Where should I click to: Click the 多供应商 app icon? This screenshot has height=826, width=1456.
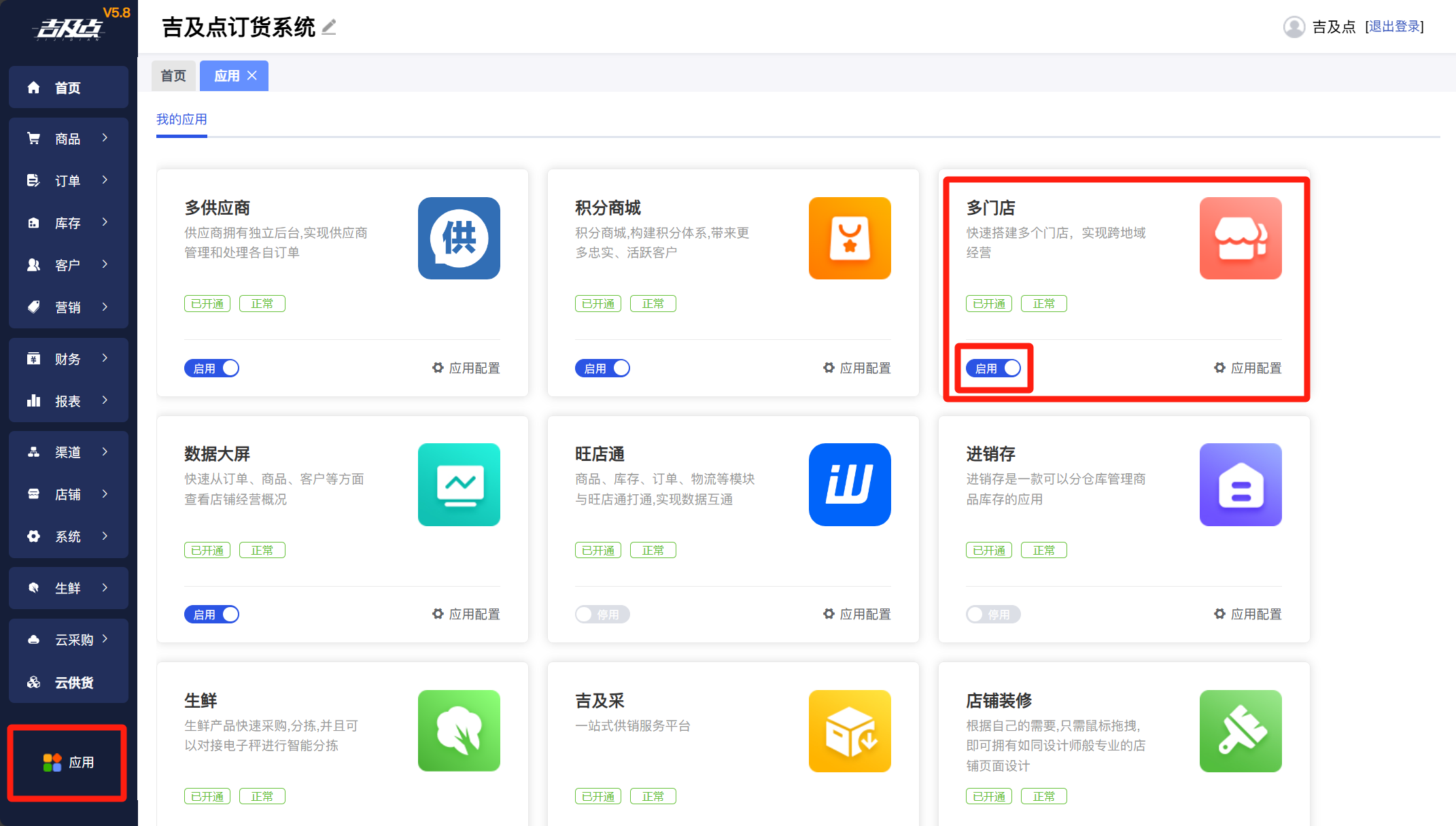(459, 238)
